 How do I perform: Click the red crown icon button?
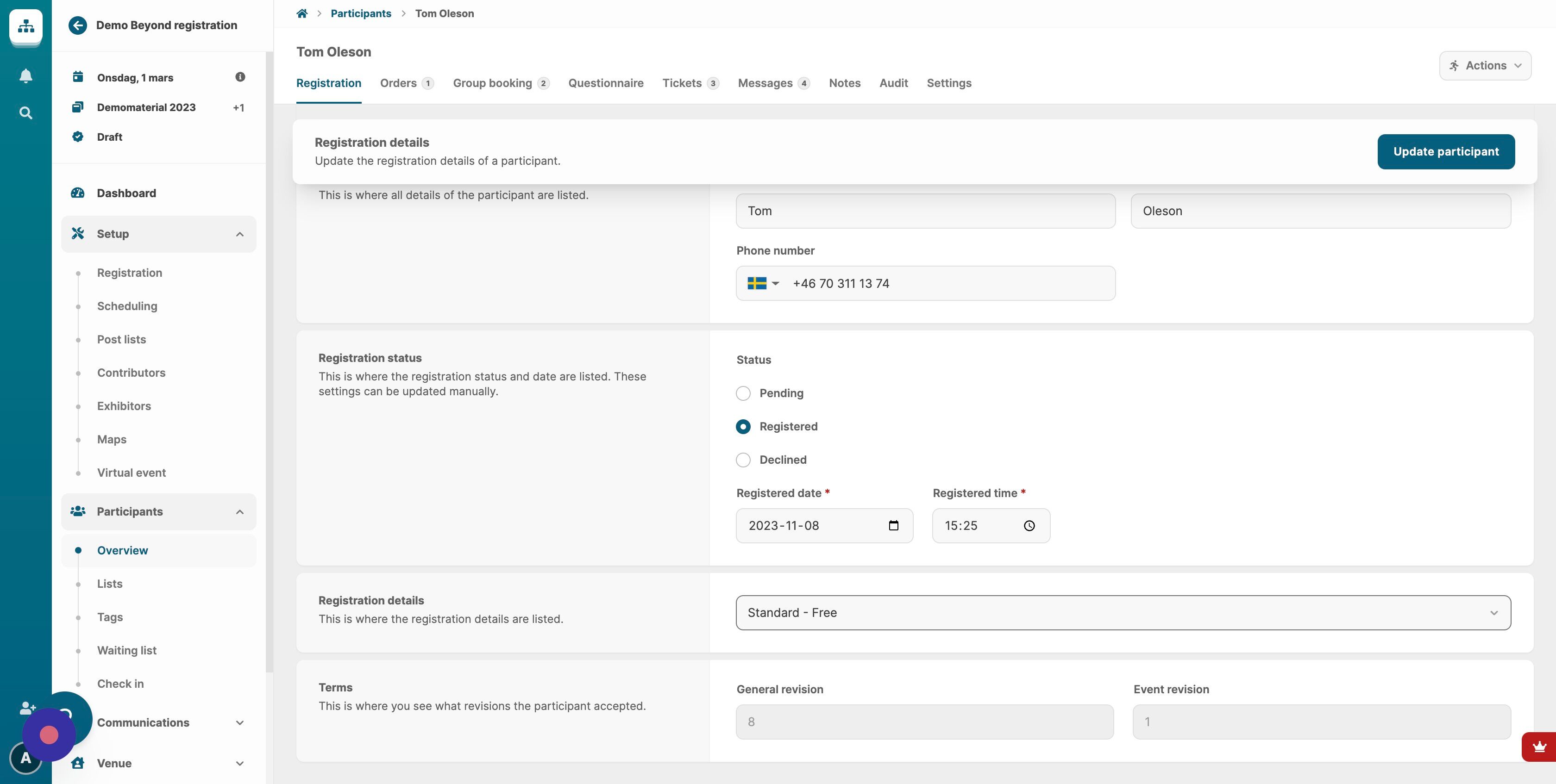pyautogui.click(x=1538, y=747)
